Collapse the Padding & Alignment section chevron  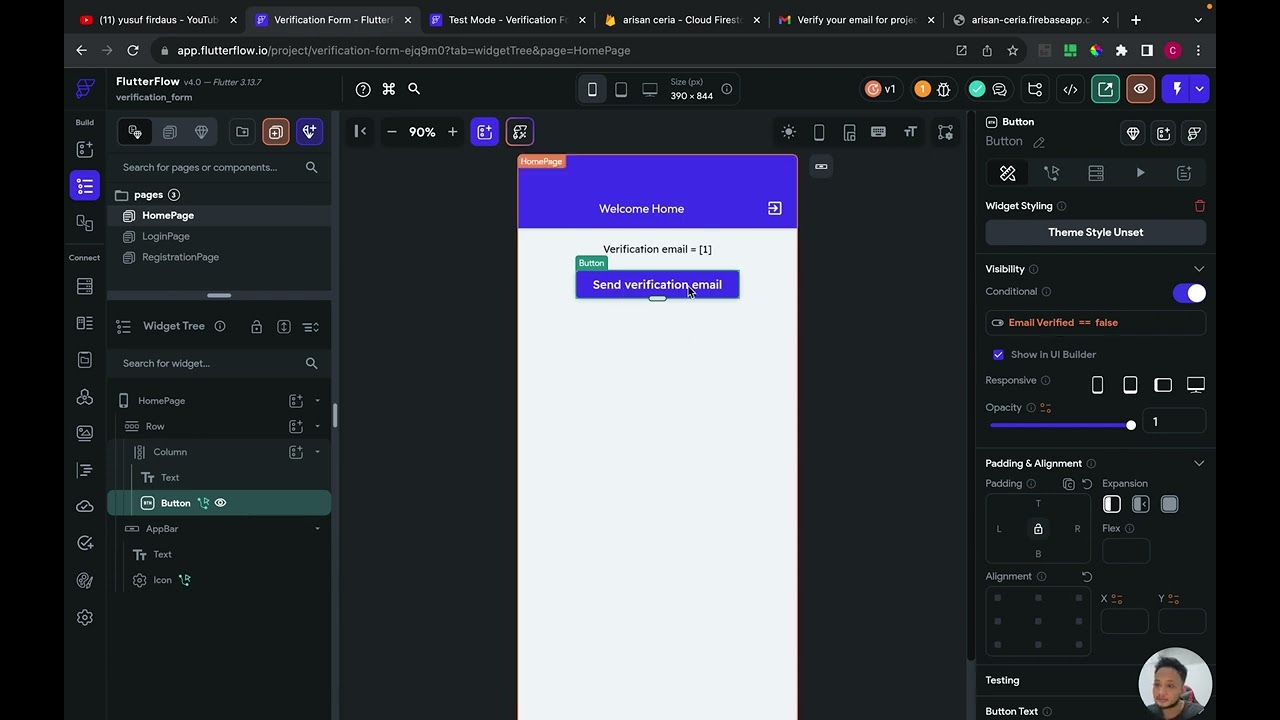1199,464
